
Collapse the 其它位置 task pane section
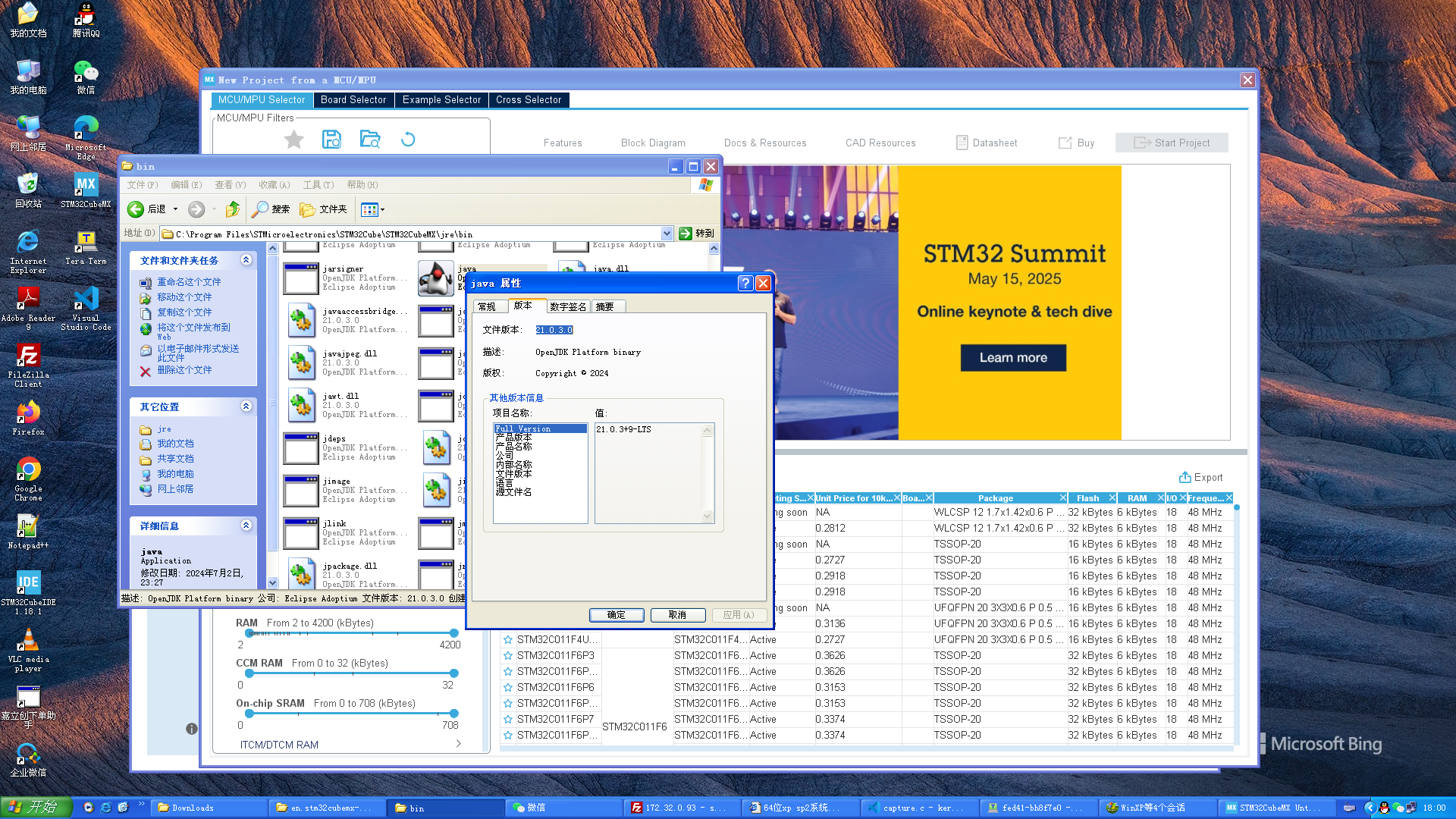tap(246, 406)
